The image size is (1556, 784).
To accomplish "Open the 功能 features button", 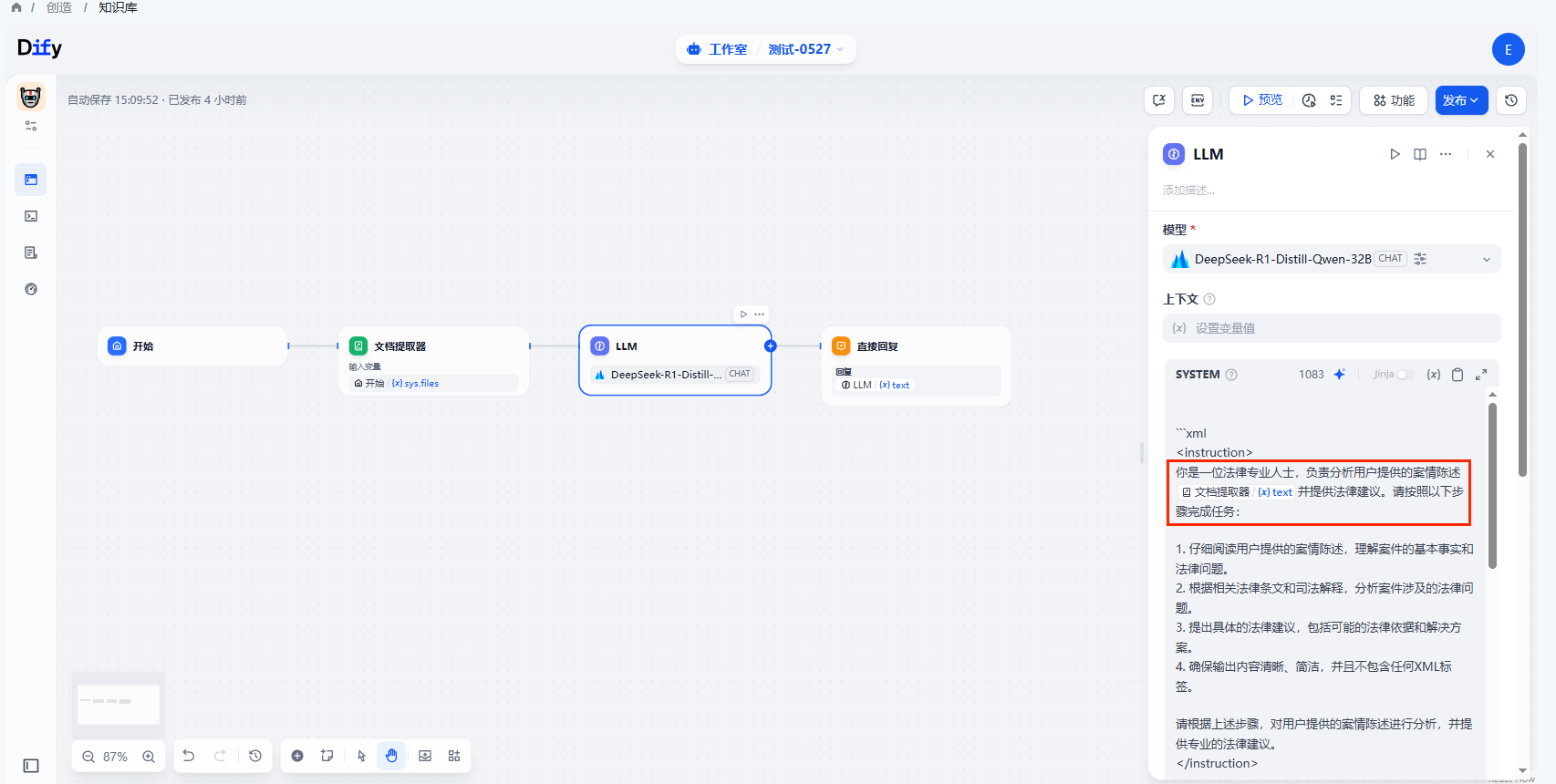I will coord(1394,100).
